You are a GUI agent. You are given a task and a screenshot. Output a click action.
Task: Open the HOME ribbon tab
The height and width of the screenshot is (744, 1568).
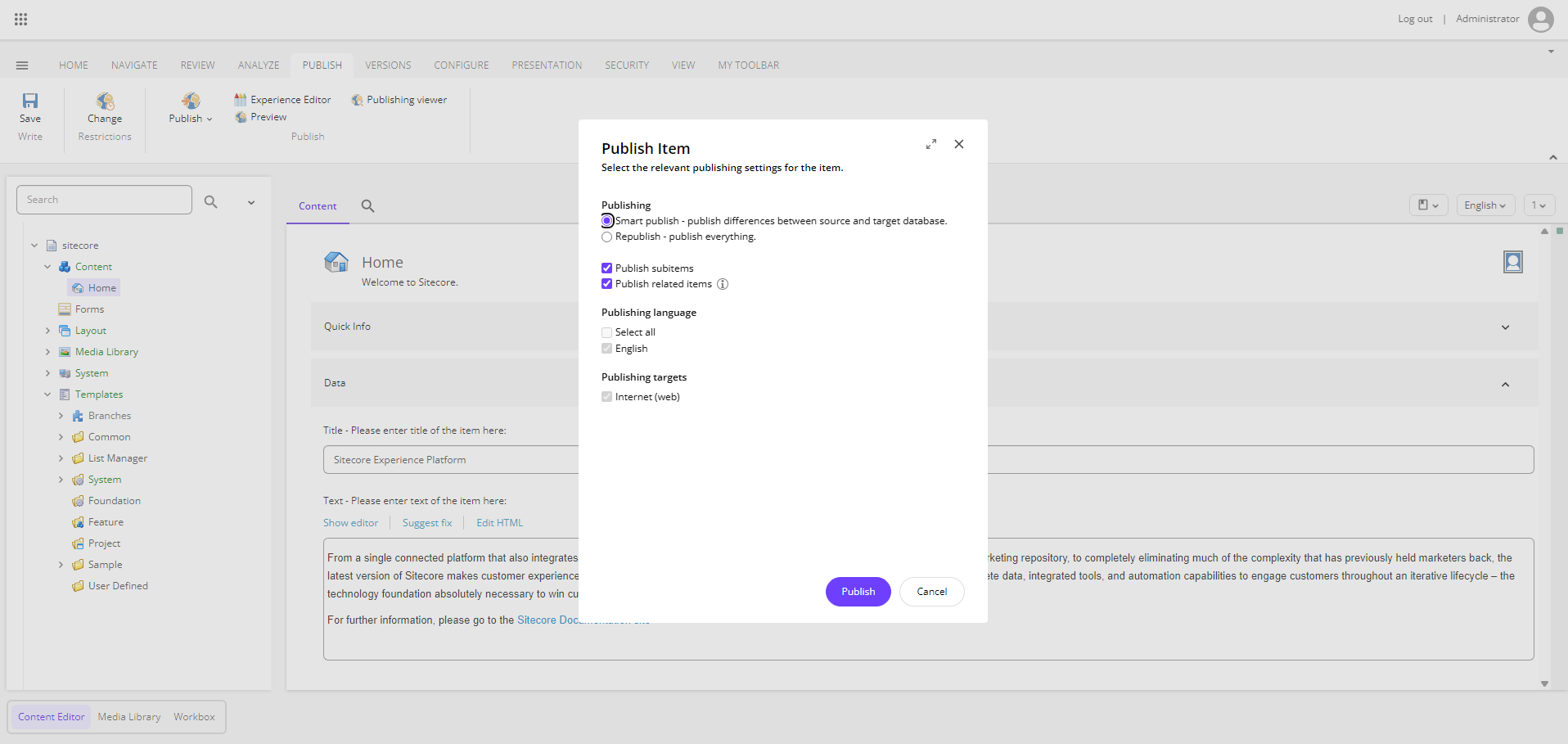point(74,65)
